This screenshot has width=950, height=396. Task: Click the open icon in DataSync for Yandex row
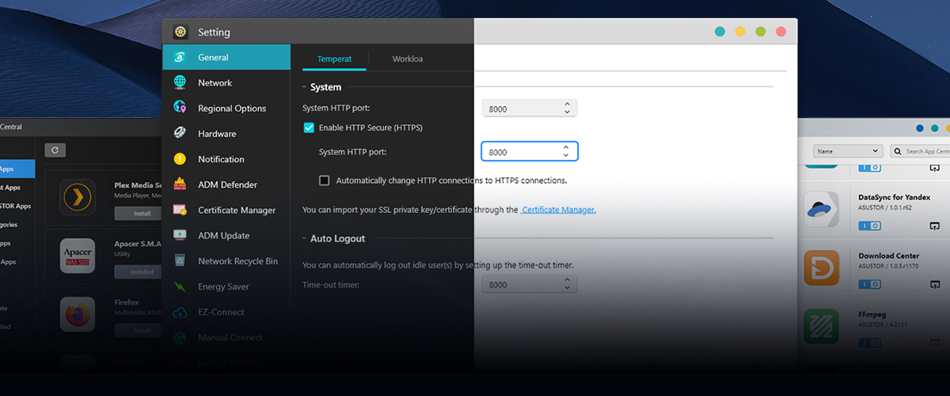click(935, 226)
